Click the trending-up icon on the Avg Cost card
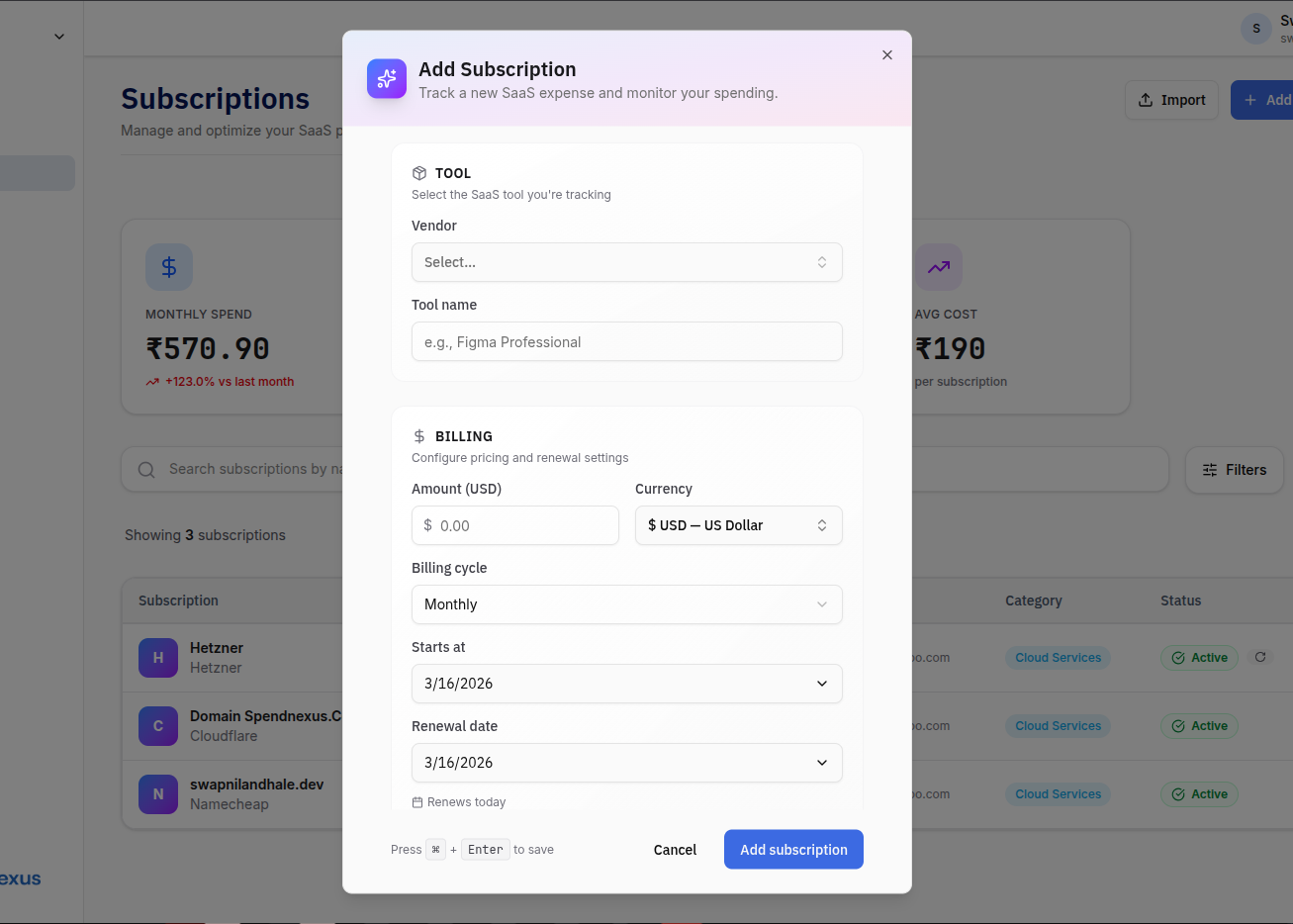 938,267
